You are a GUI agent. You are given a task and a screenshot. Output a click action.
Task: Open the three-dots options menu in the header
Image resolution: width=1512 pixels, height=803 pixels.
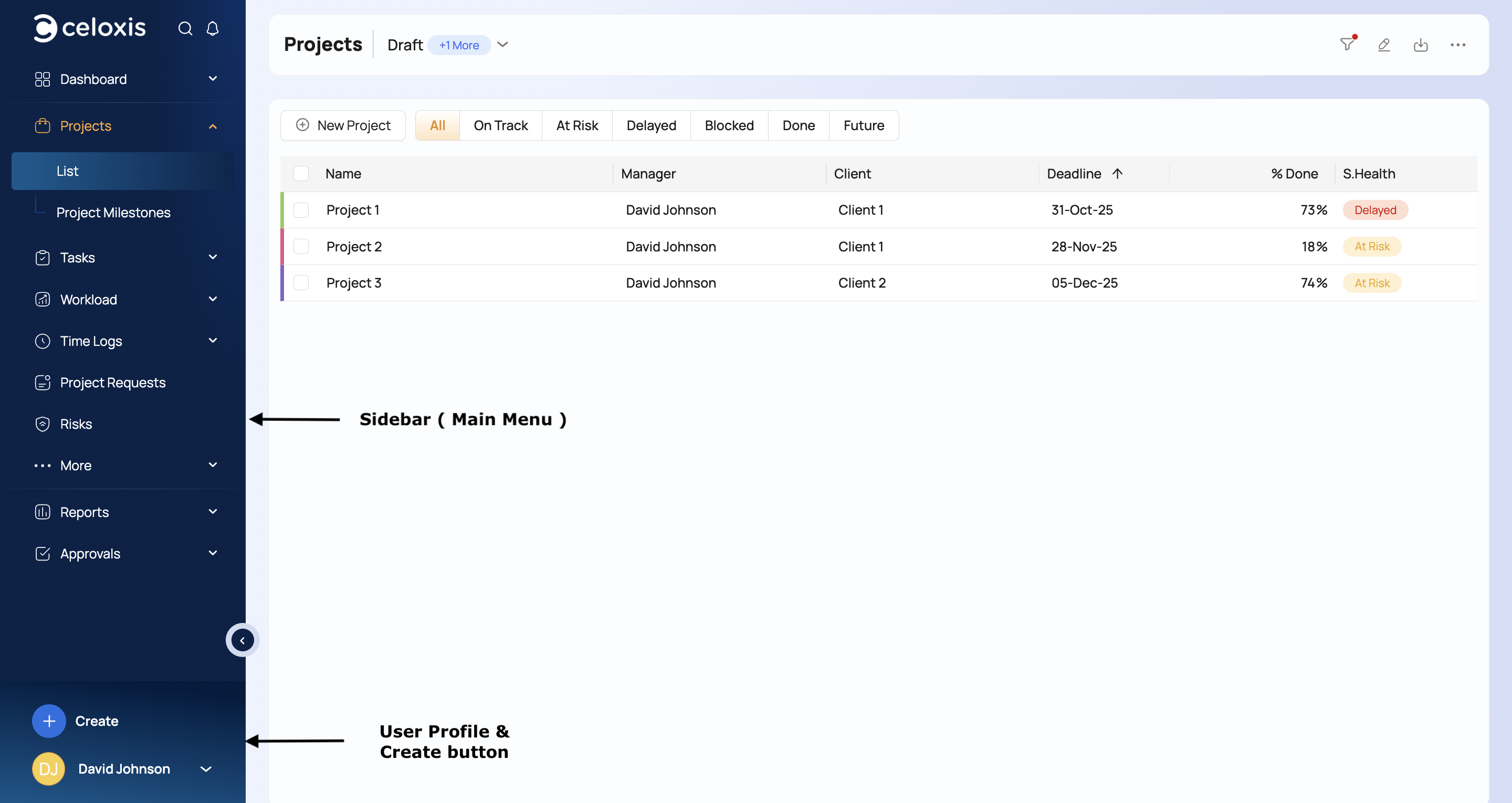point(1457,45)
